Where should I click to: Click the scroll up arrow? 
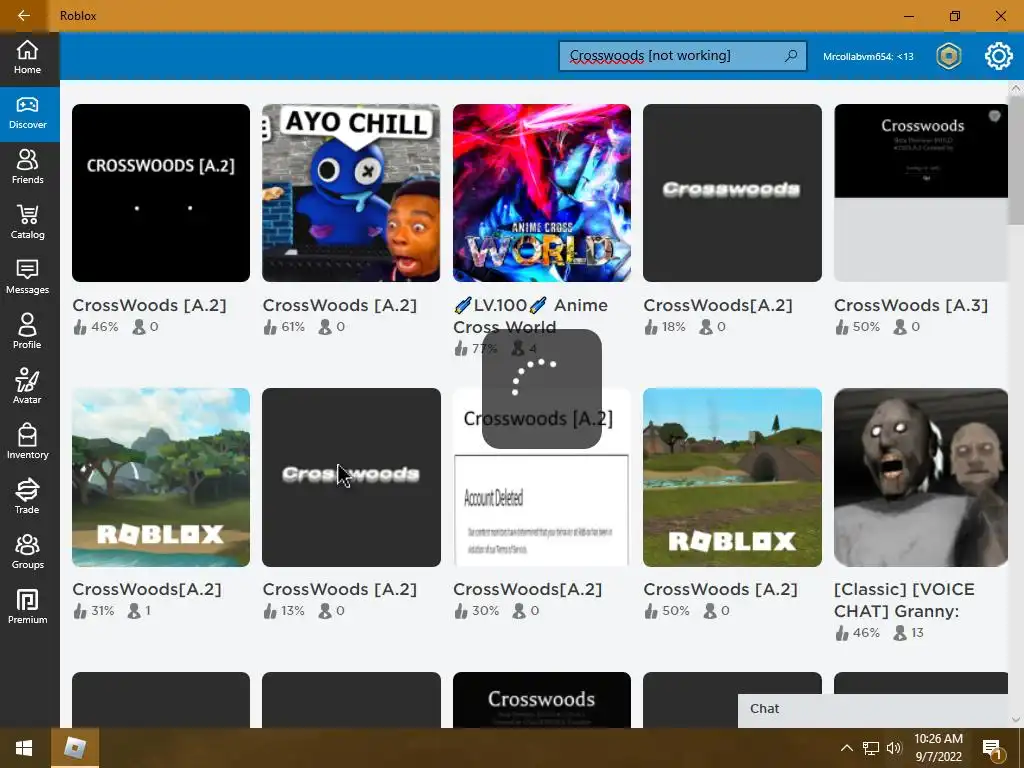pyautogui.click(x=1016, y=88)
